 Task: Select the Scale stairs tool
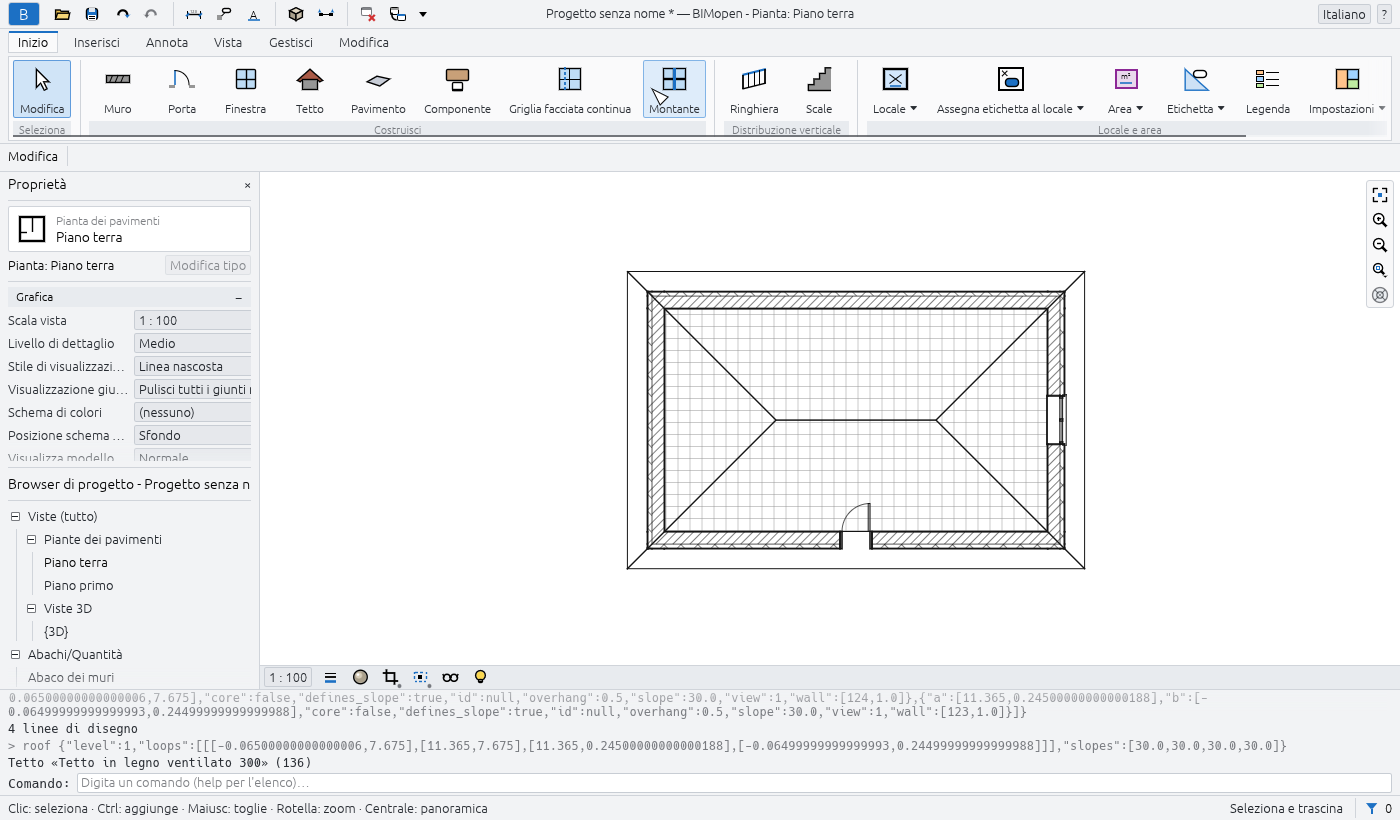tap(819, 90)
